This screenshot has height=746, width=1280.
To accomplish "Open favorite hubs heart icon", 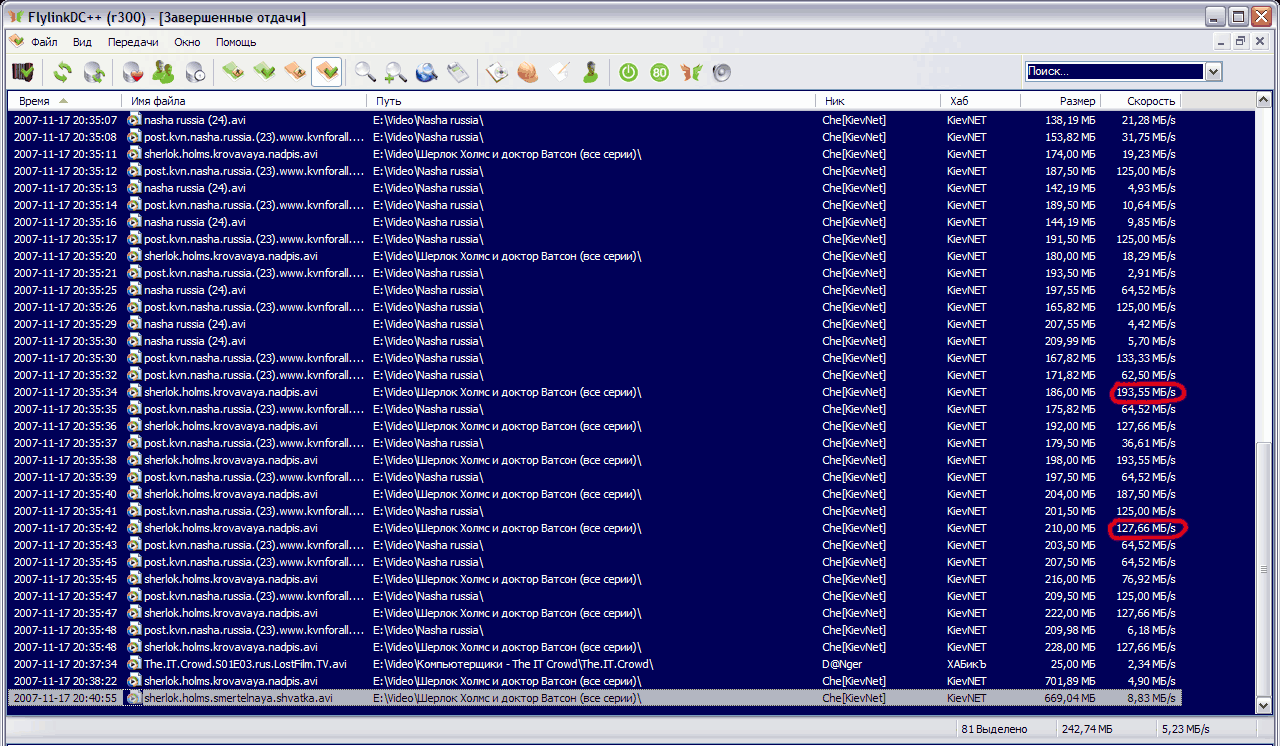I will click(132, 72).
